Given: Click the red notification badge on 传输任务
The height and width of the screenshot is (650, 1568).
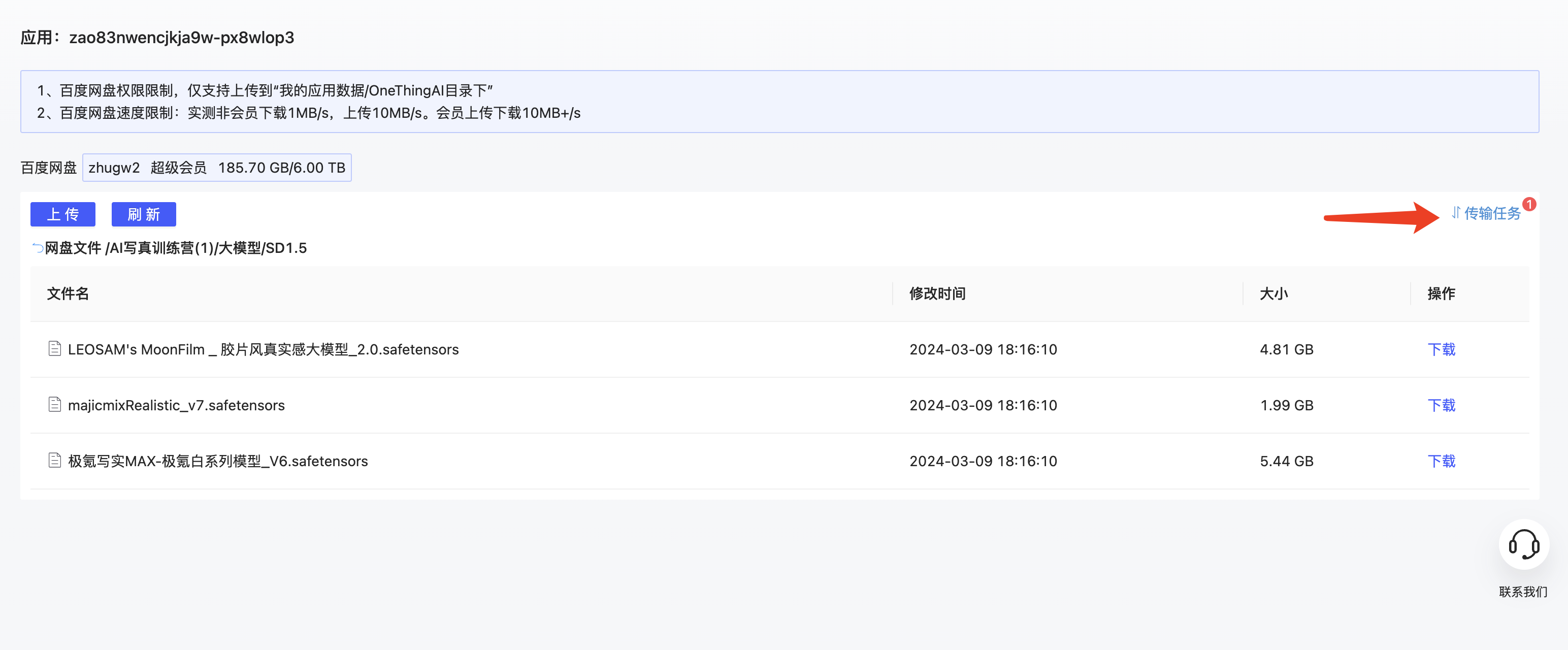Looking at the screenshot, I should coord(1529,205).
